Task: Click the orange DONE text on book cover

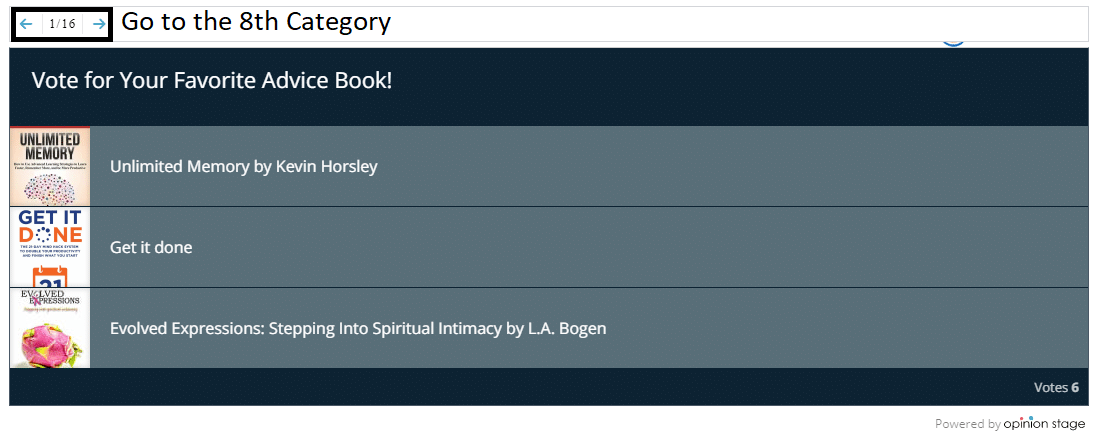Action: click(x=50, y=235)
